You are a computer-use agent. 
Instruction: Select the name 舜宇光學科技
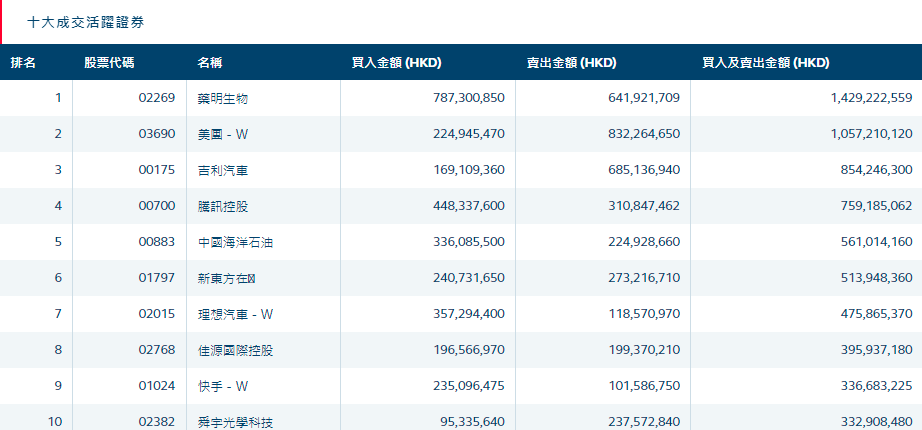tap(235, 422)
